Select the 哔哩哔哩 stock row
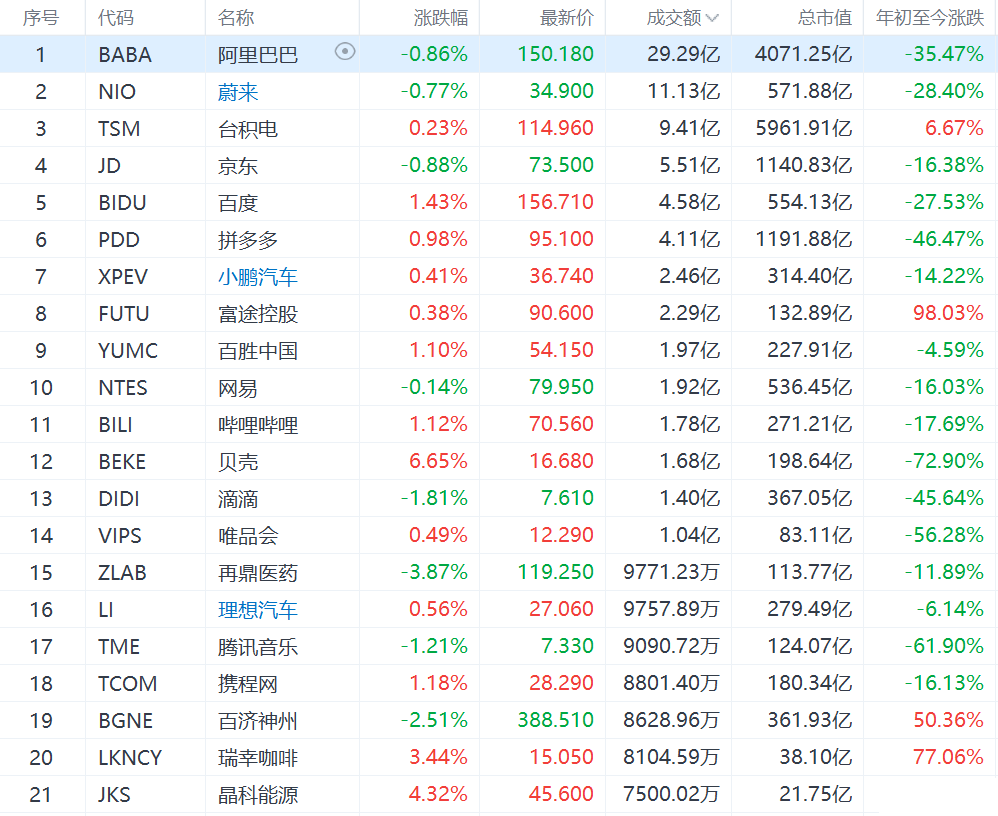The image size is (998, 816). (x=258, y=425)
